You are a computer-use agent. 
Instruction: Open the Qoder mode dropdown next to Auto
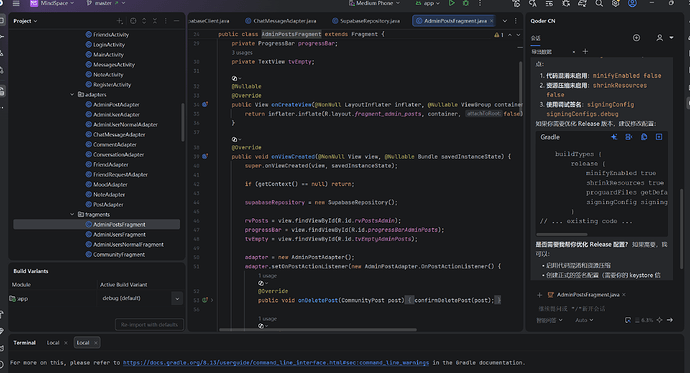click(x=549, y=320)
